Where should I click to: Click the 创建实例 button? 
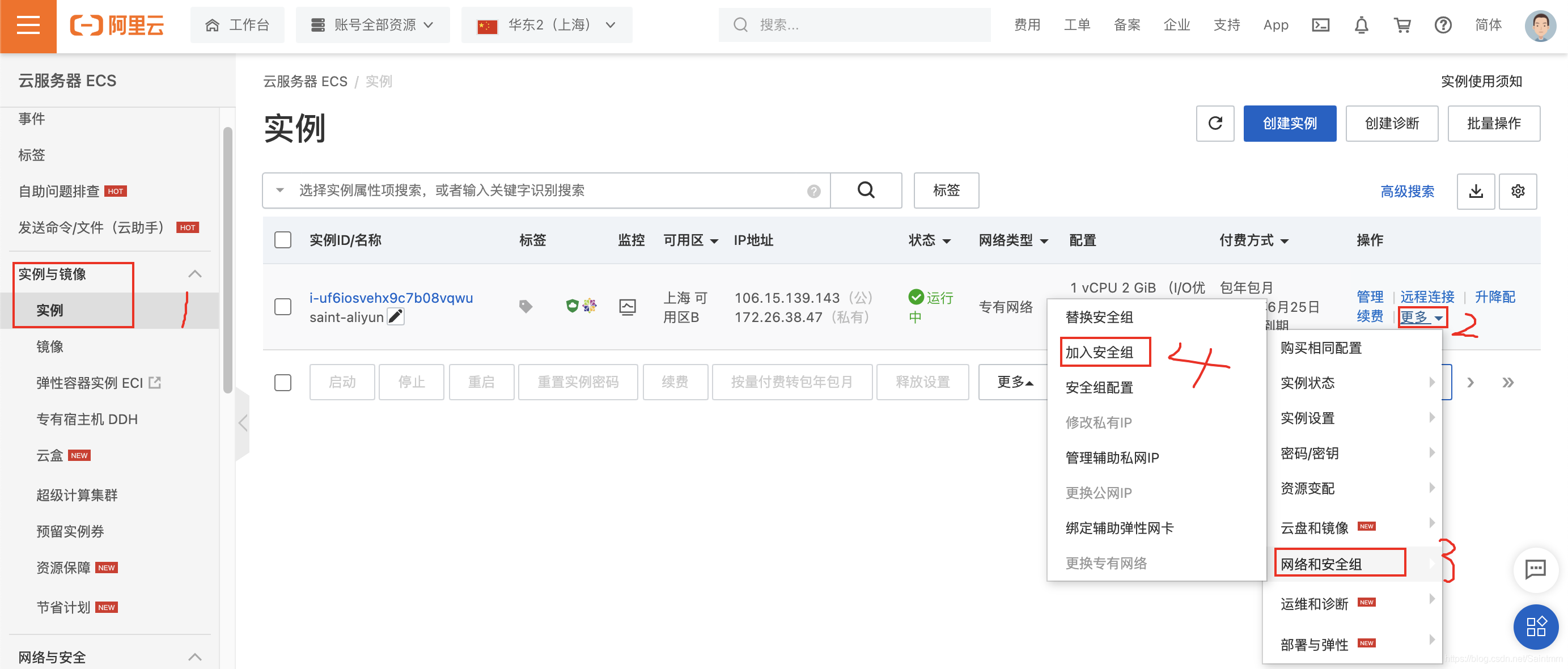(1289, 124)
